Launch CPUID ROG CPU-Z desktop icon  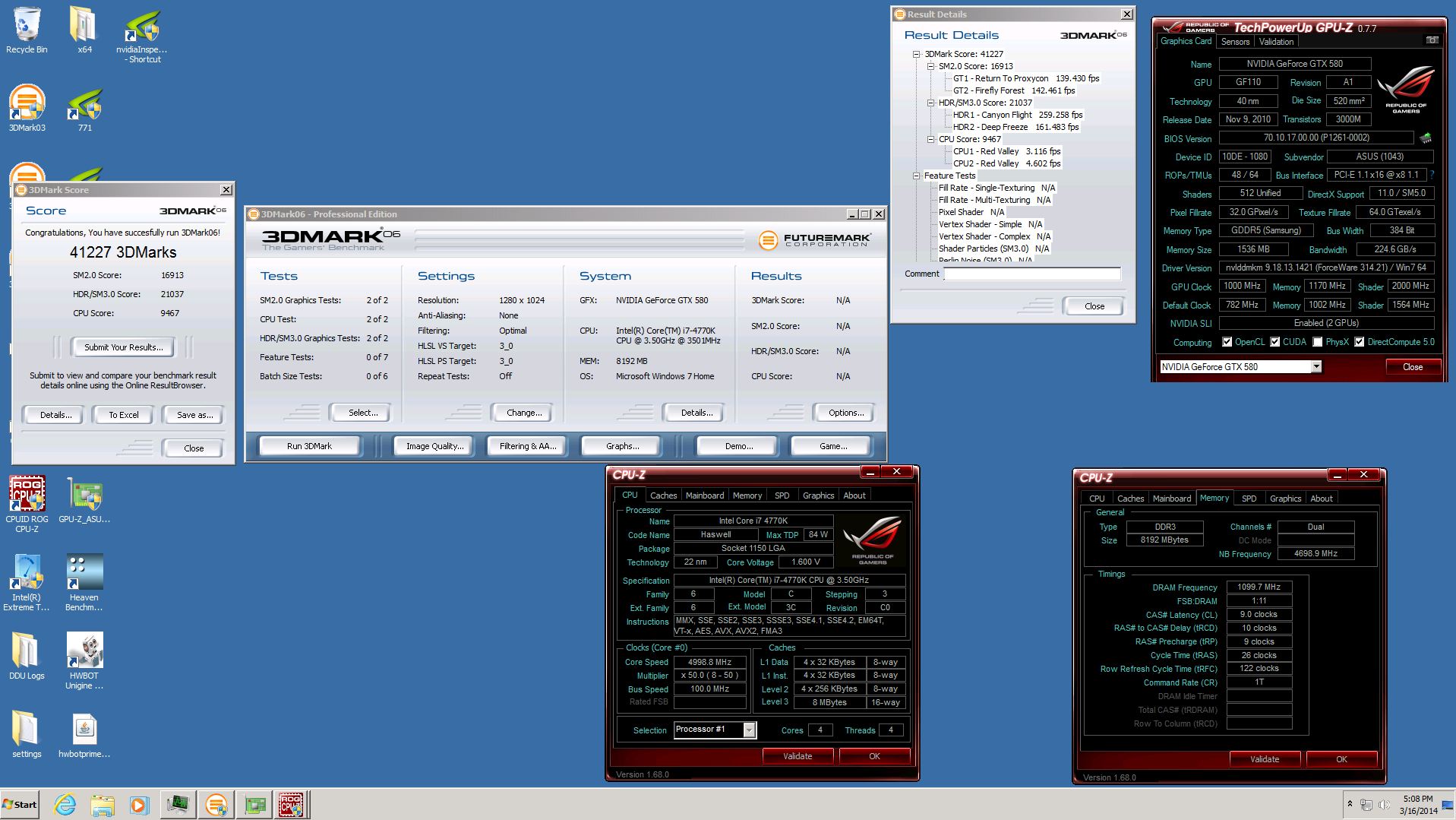(x=27, y=504)
